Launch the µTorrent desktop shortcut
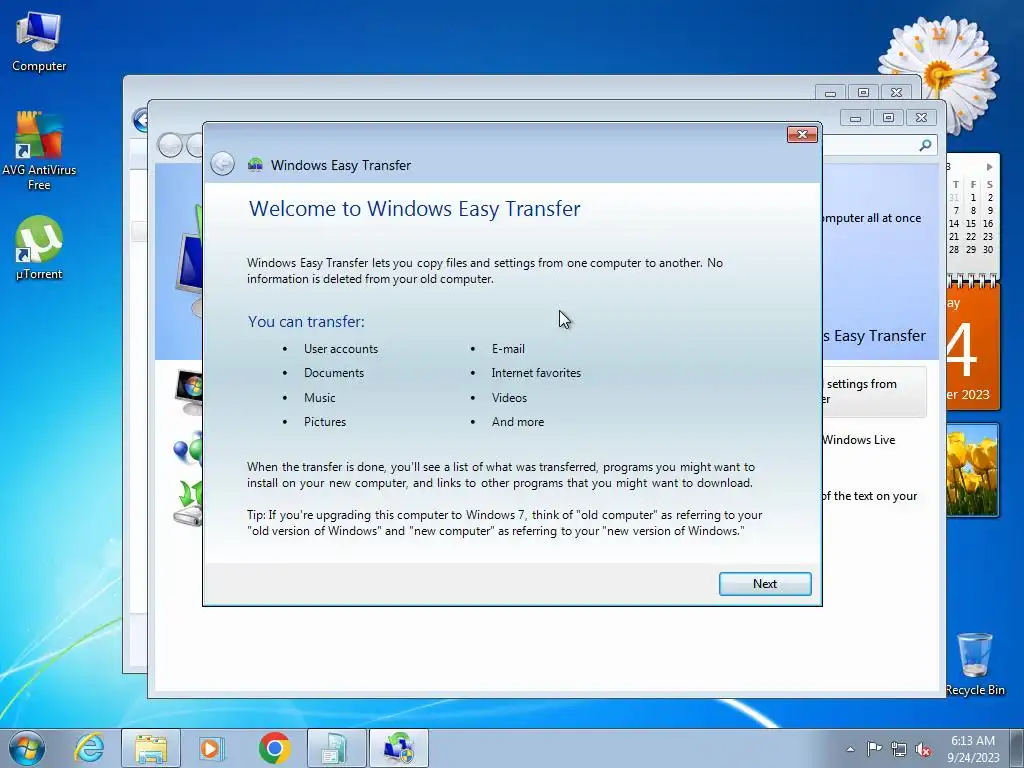1024x768 pixels. tap(39, 248)
